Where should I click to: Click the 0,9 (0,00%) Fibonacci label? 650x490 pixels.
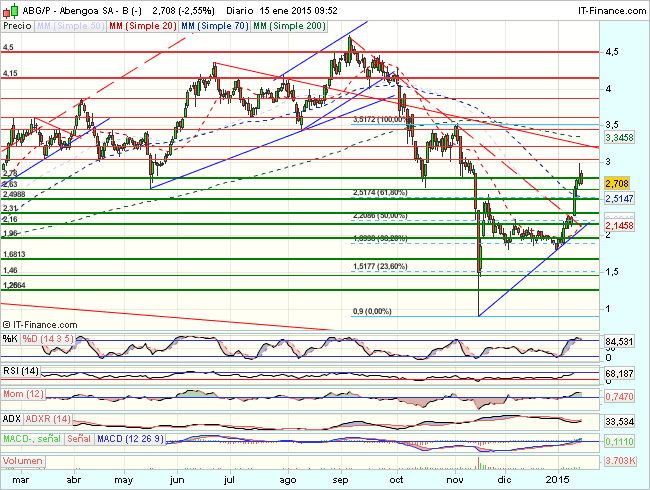click(372, 311)
